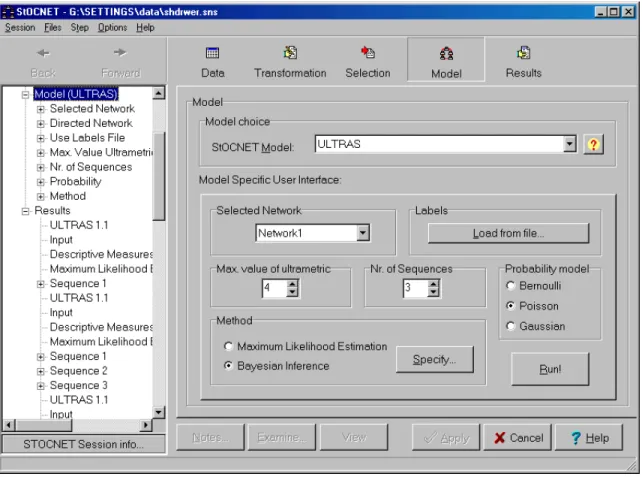Click the Forward arrow icon

[x=120, y=52]
